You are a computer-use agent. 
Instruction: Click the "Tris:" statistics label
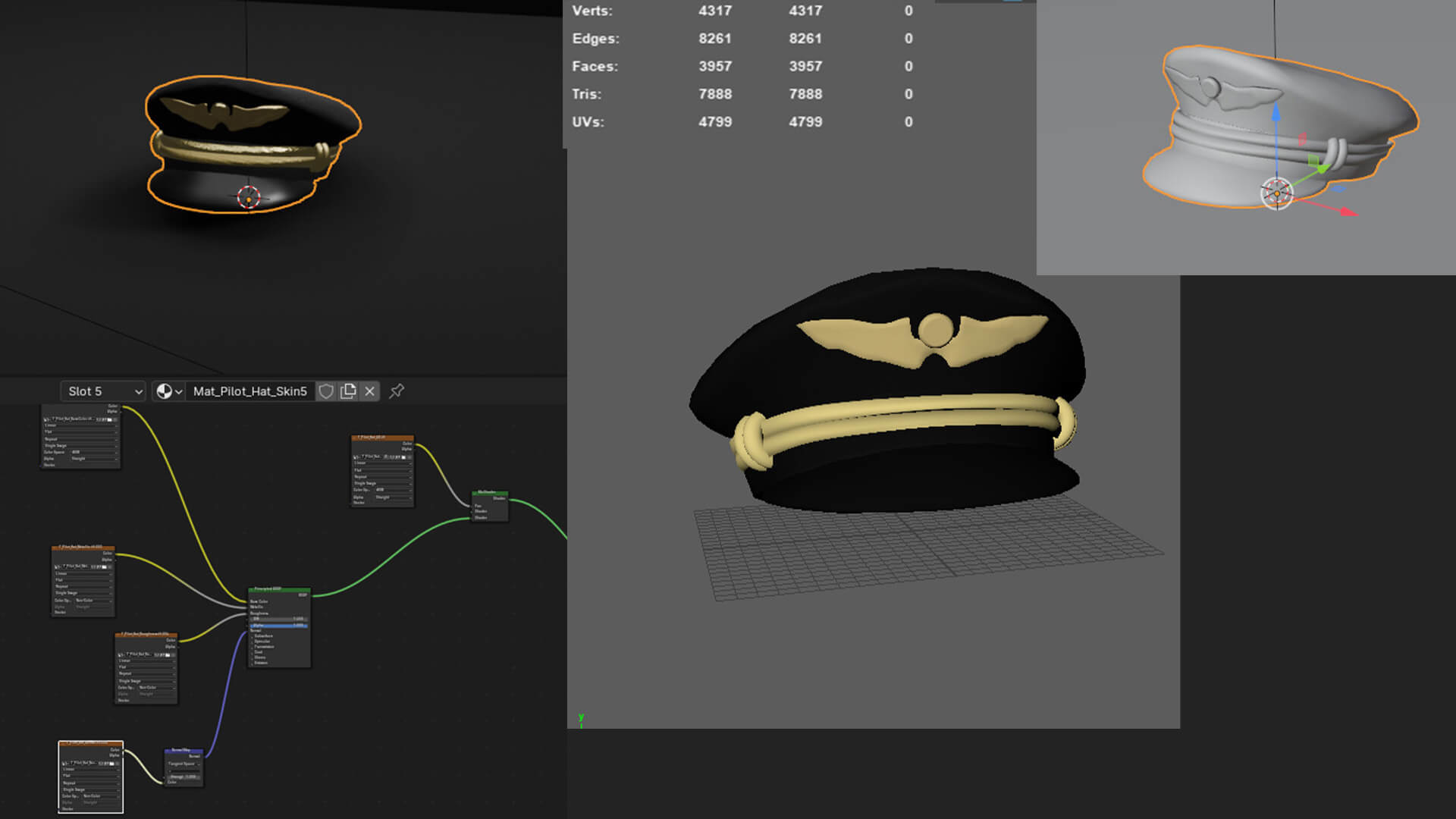pyautogui.click(x=586, y=94)
